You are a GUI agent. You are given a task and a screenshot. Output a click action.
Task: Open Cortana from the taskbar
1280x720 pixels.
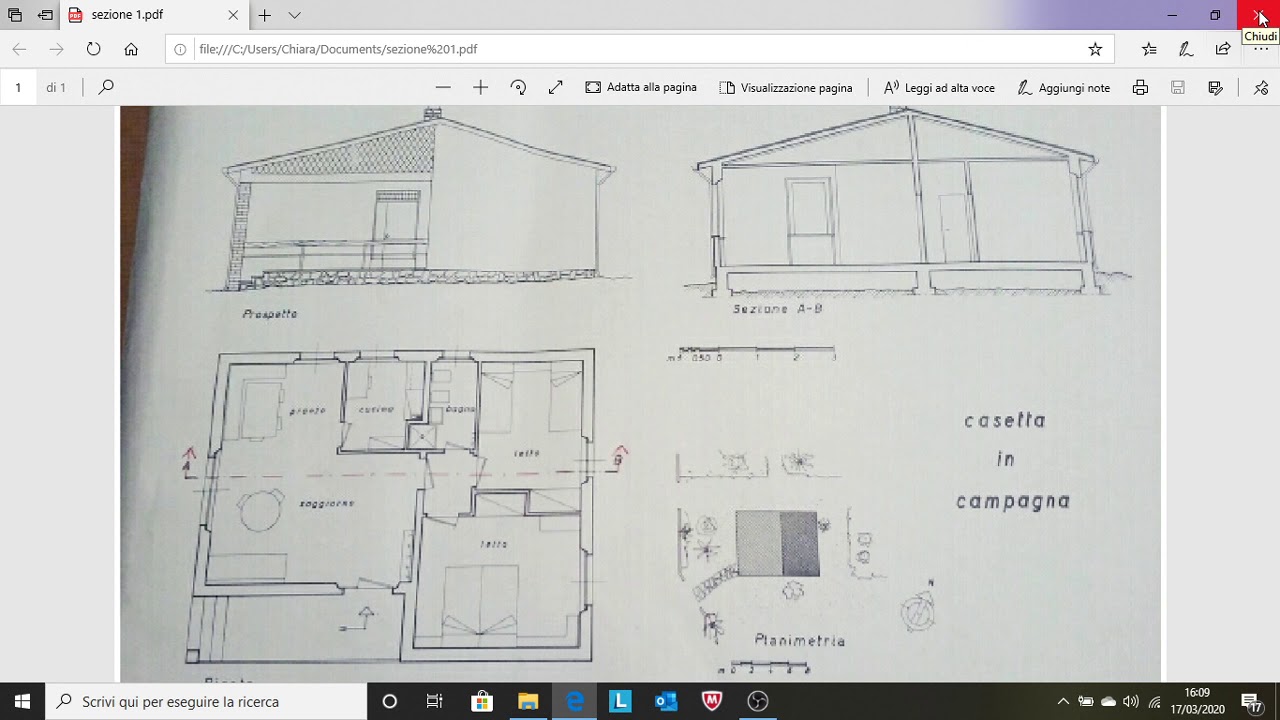pyautogui.click(x=390, y=701)
